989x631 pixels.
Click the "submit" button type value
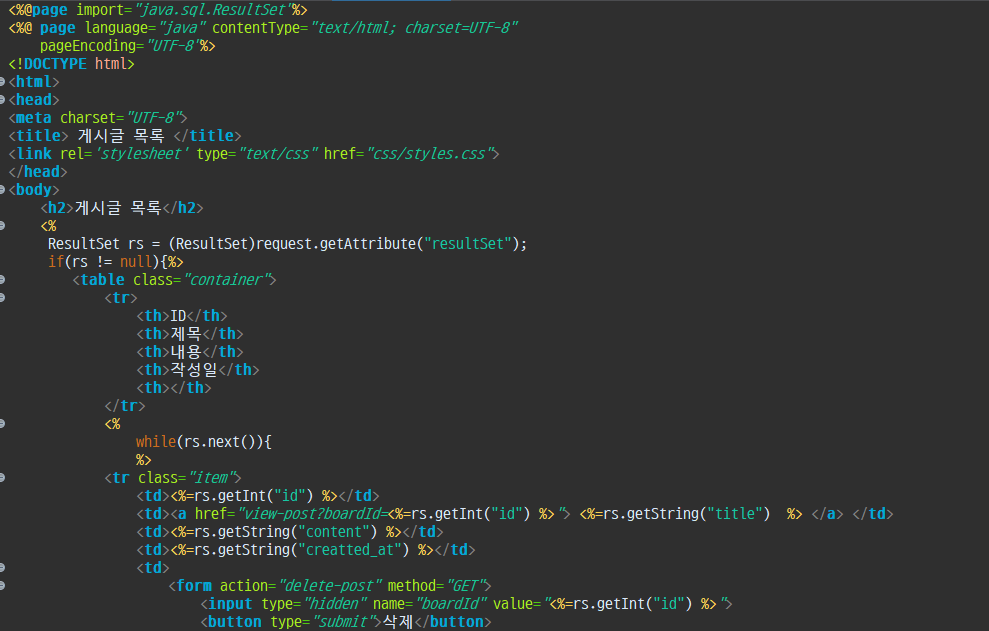tap(344, 622)
